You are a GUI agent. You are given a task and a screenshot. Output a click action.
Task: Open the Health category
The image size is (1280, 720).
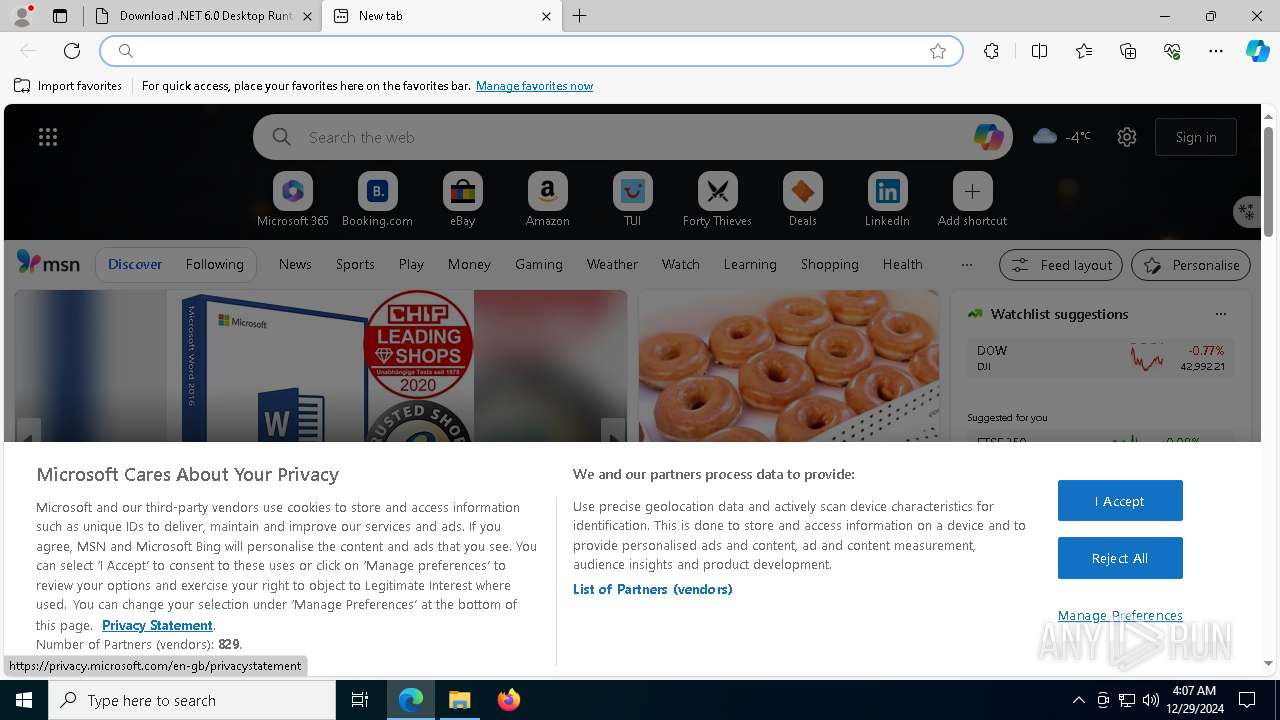(902, 264)
